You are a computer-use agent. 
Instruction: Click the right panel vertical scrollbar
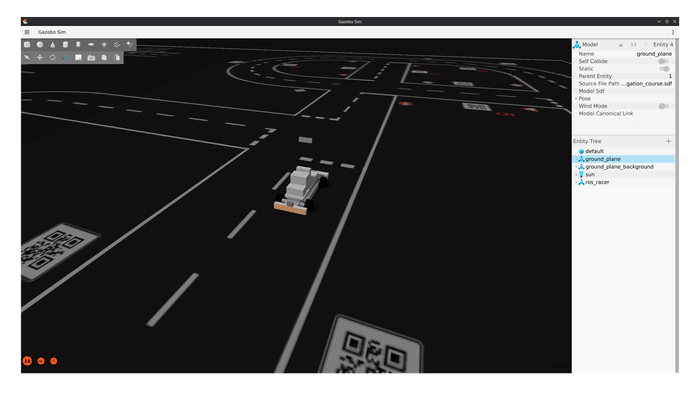(x=676, y=205)
